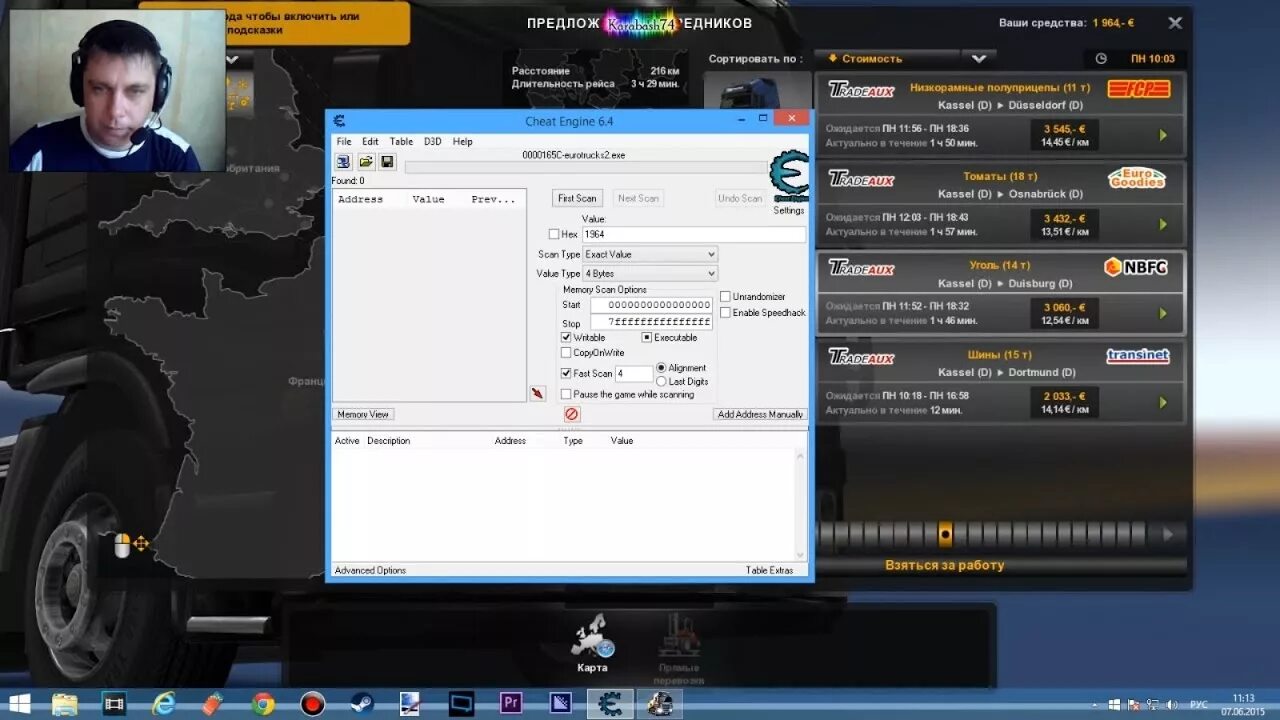Click the Address column header in results

360,199
